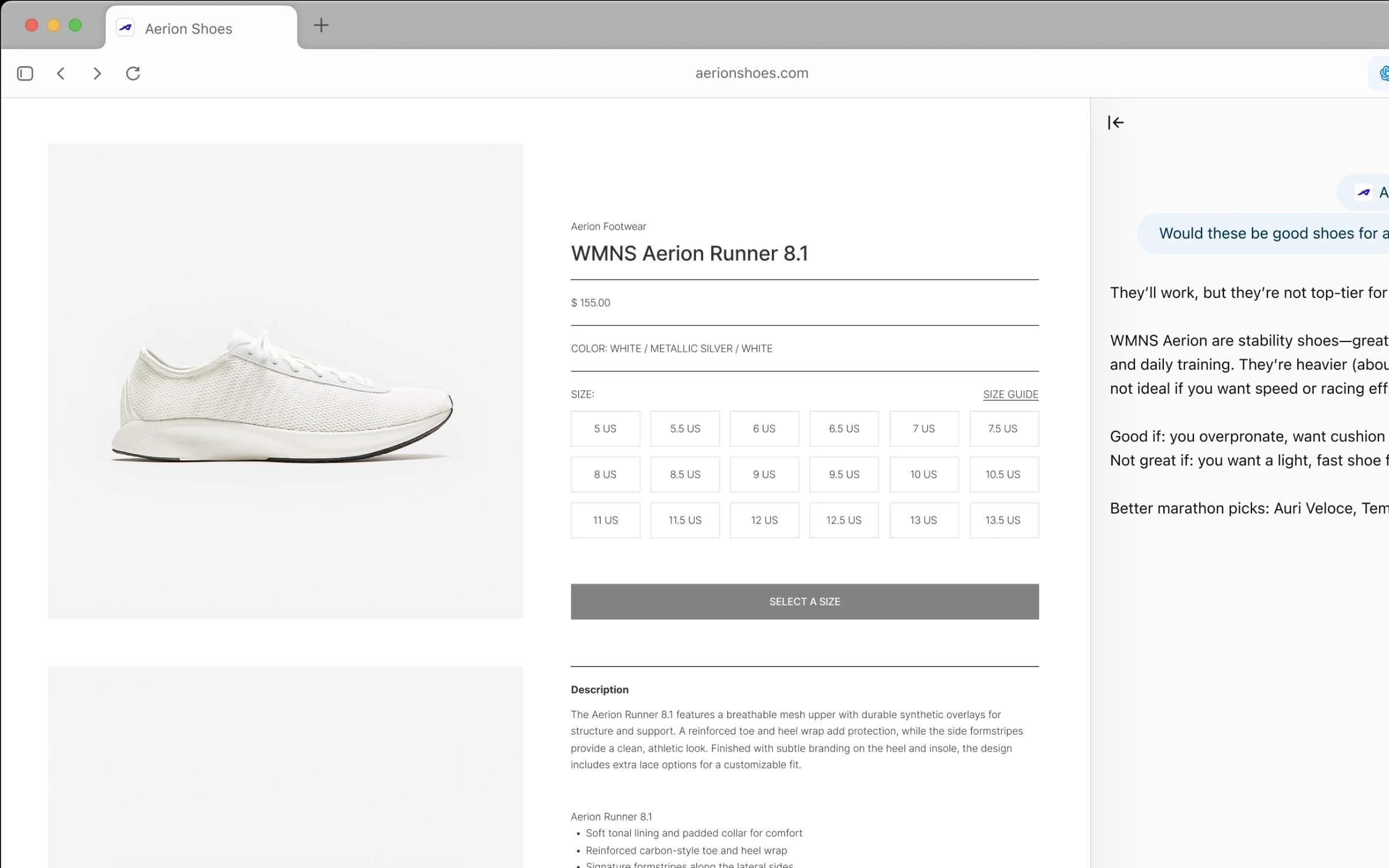The height and width of the screenshot is (868, 1389).
Task: Toggle the browser sidebar icon
Action: coord(25,73)
